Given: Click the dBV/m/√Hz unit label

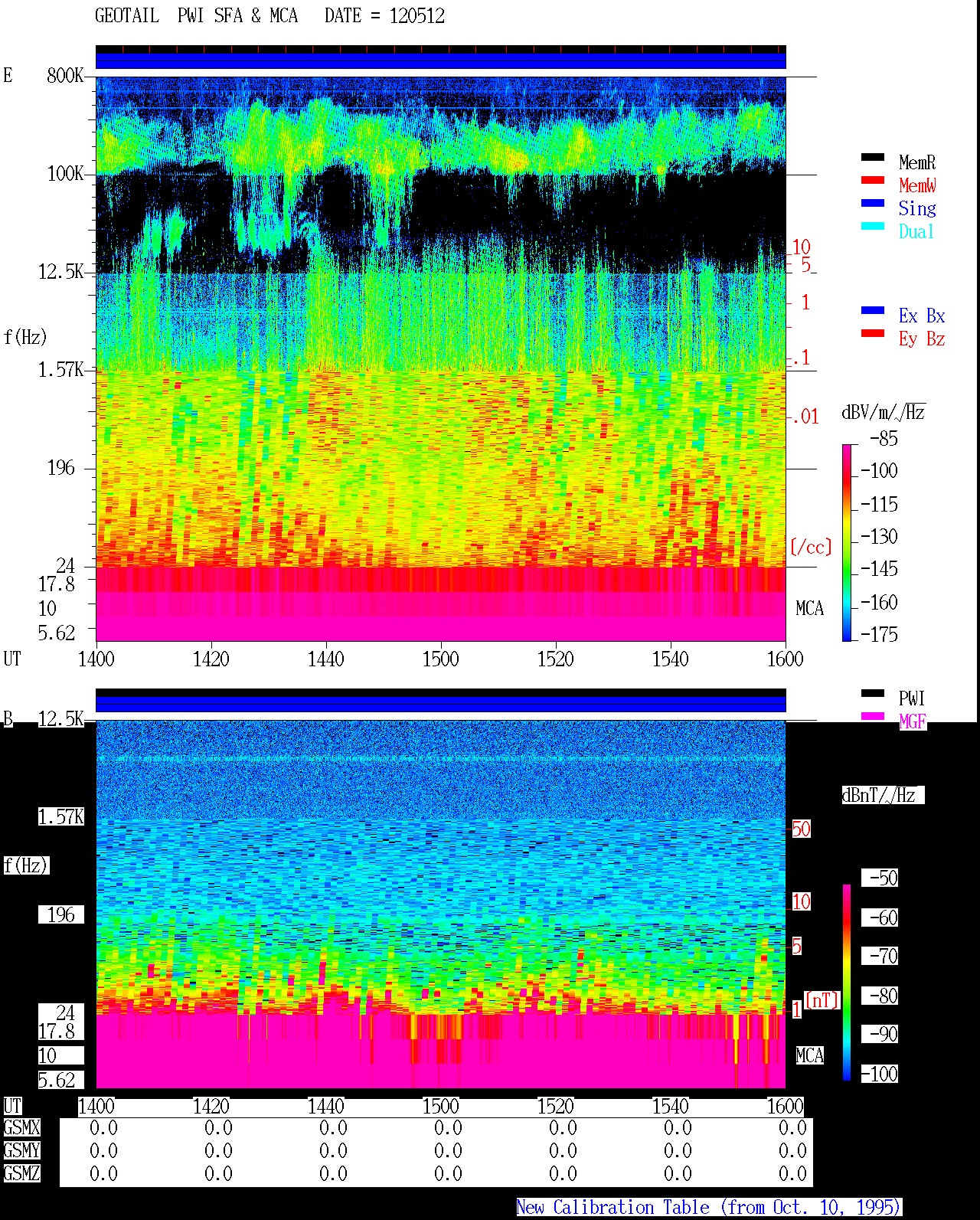Looking at the screenshot, I should (883, 412).
